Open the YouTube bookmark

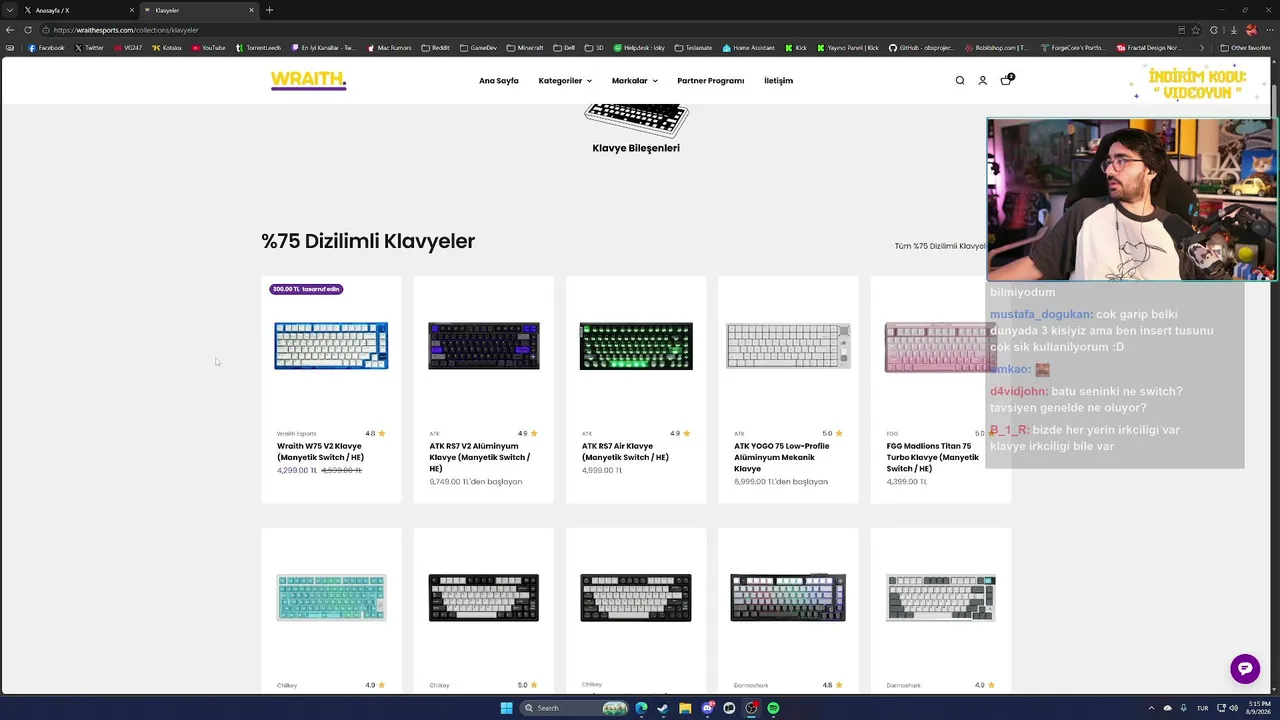click(208, 48)
